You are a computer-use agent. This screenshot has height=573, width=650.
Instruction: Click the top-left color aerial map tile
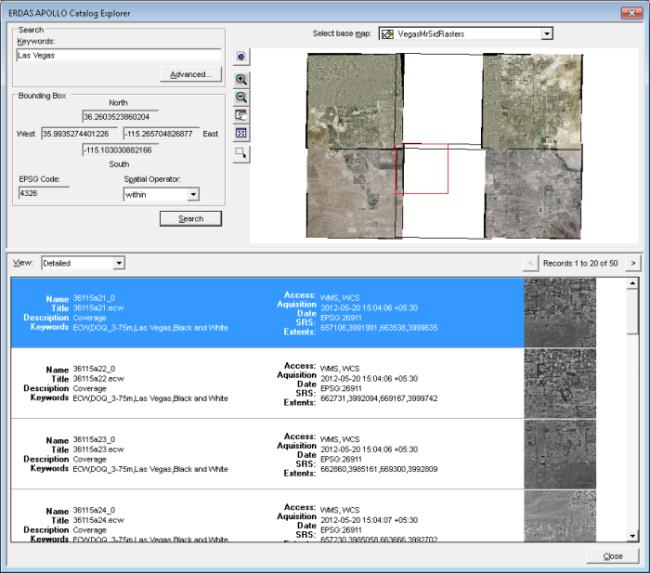(x=355, y=101)
